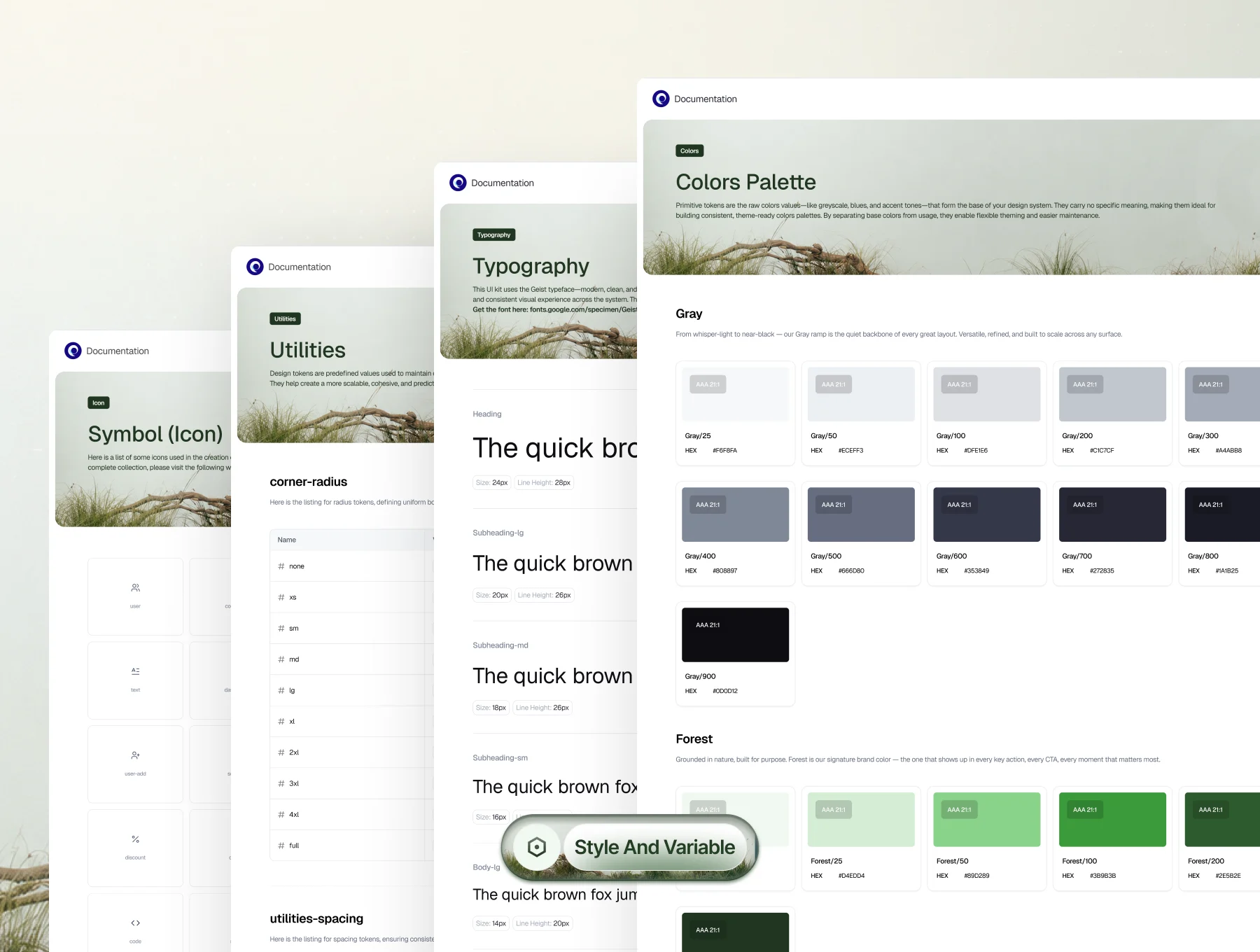This screenshot has height=952, width=1260.
Task: Click the hexagon icon in the Style And Variable pill
Action: point(537,847)
